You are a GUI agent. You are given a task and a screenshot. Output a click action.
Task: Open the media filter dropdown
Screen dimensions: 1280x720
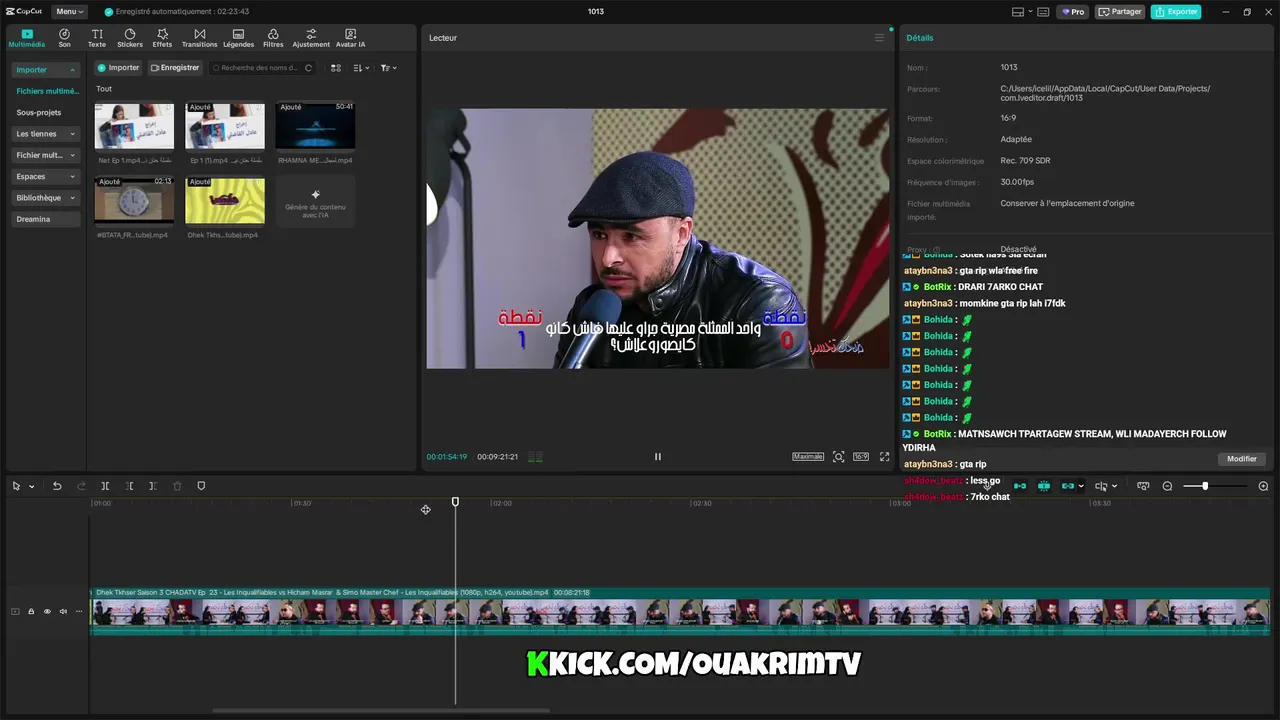[388, 68]
